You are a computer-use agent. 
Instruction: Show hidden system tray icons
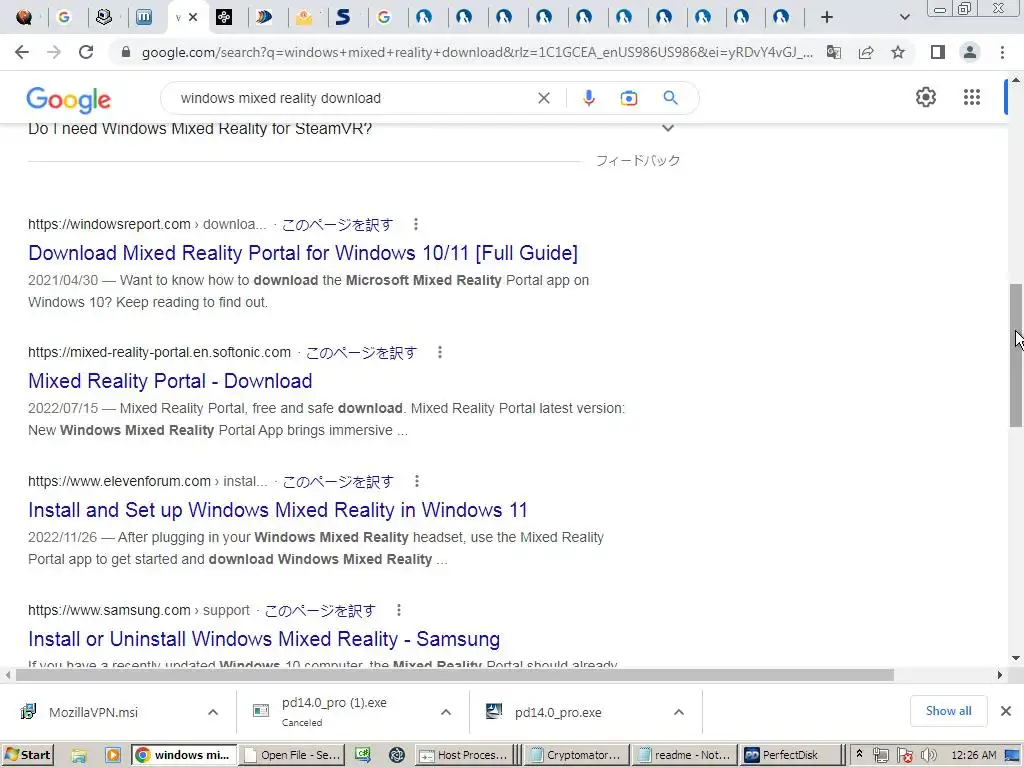[x=859, y=754]
